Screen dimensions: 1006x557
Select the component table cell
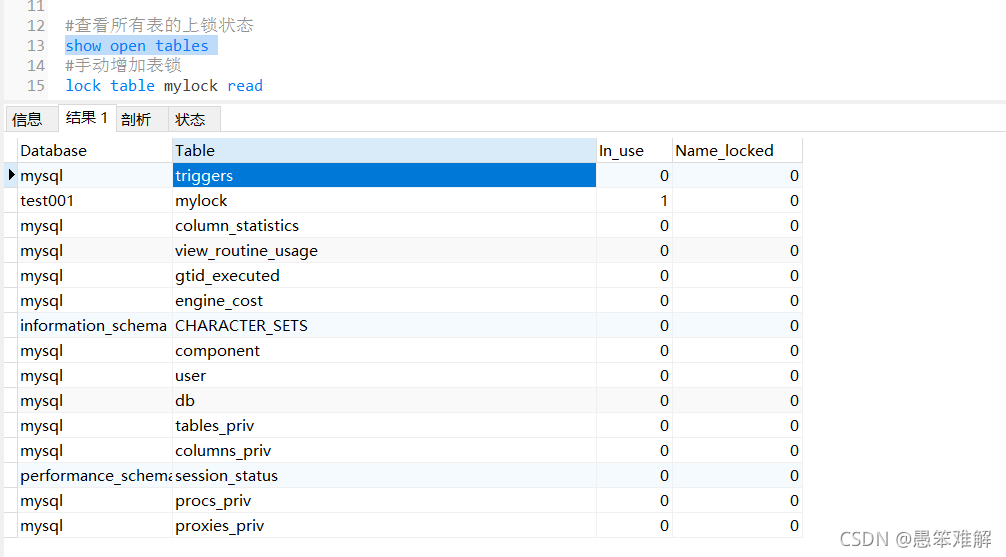pos(384,350)
